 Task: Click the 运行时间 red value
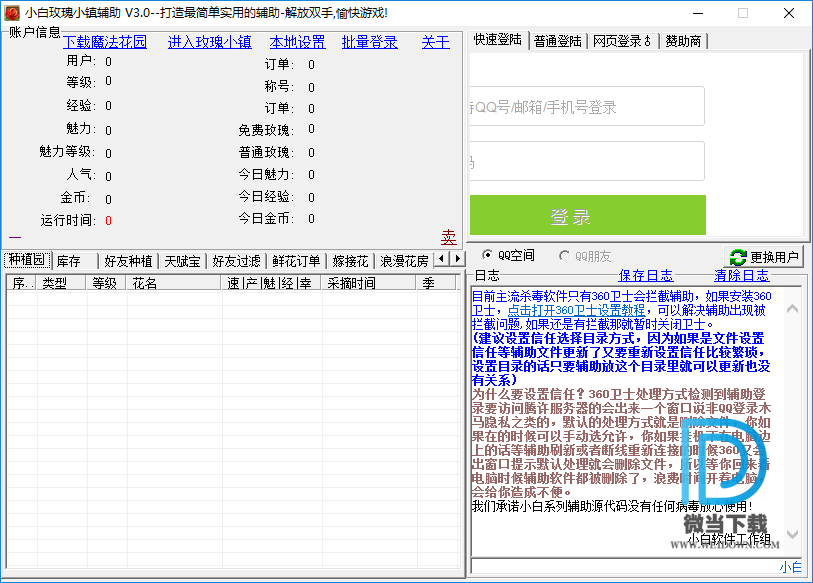pos(108,220)
